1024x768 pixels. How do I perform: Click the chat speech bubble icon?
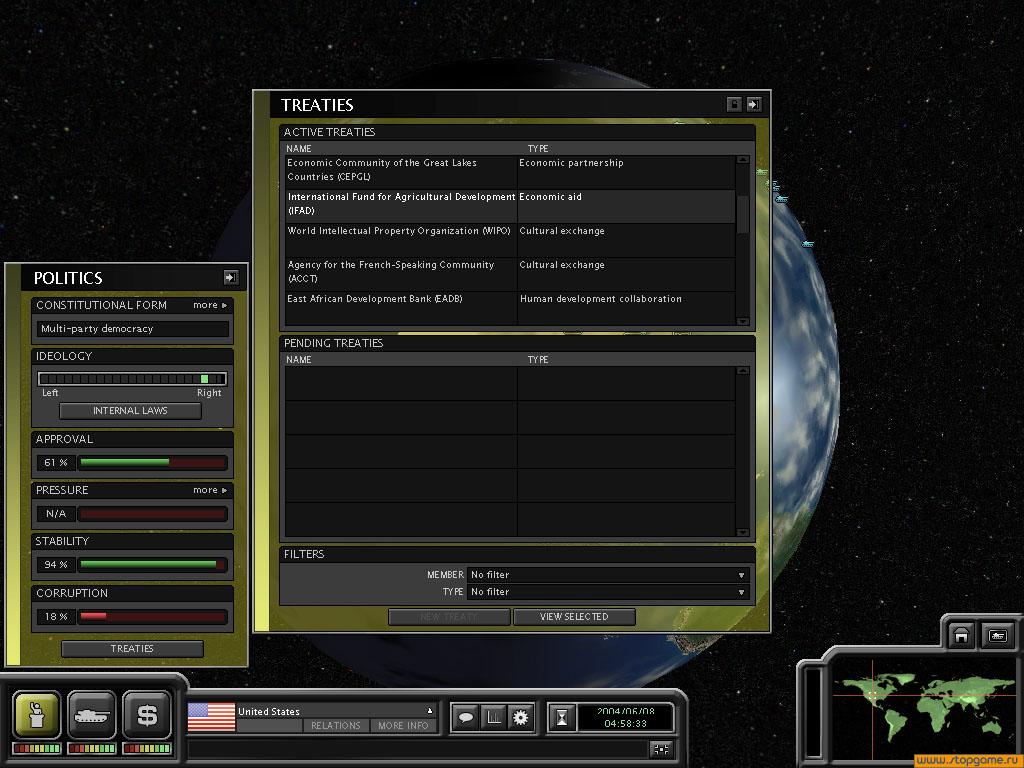[x=465, y=717]
